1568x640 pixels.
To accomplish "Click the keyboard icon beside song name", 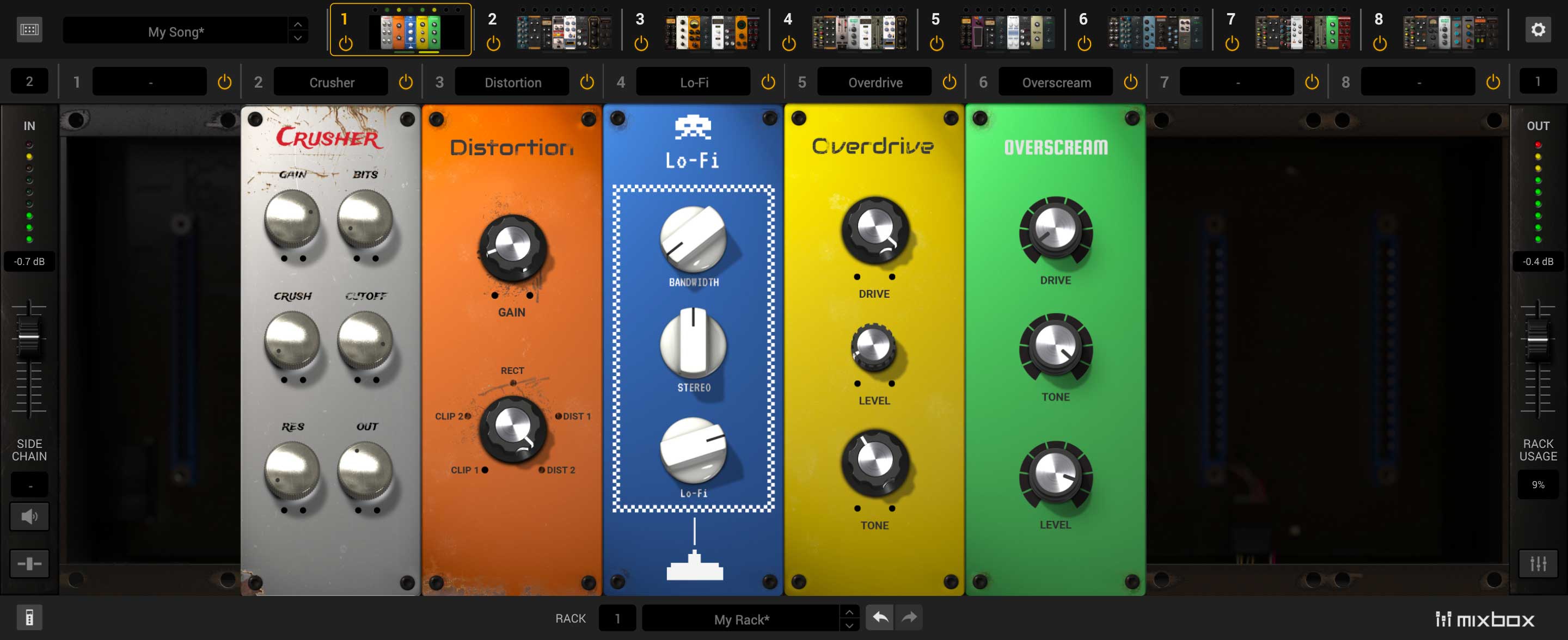I will [x=29, y=30].
